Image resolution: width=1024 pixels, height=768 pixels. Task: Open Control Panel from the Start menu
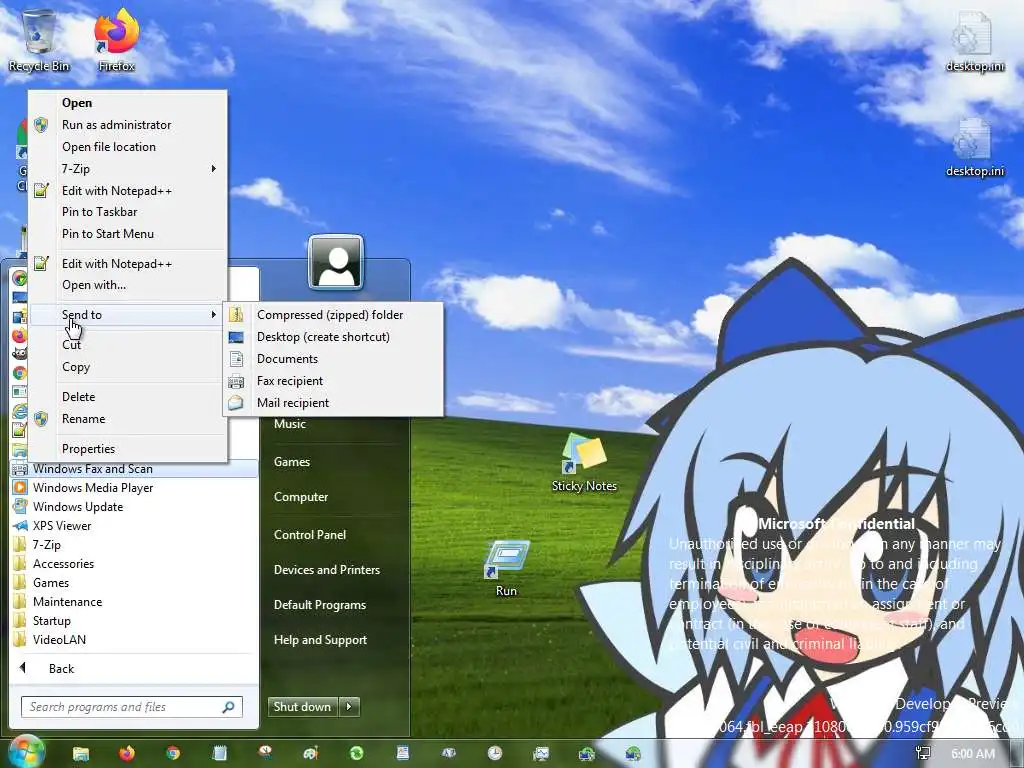tap(310, 535)
